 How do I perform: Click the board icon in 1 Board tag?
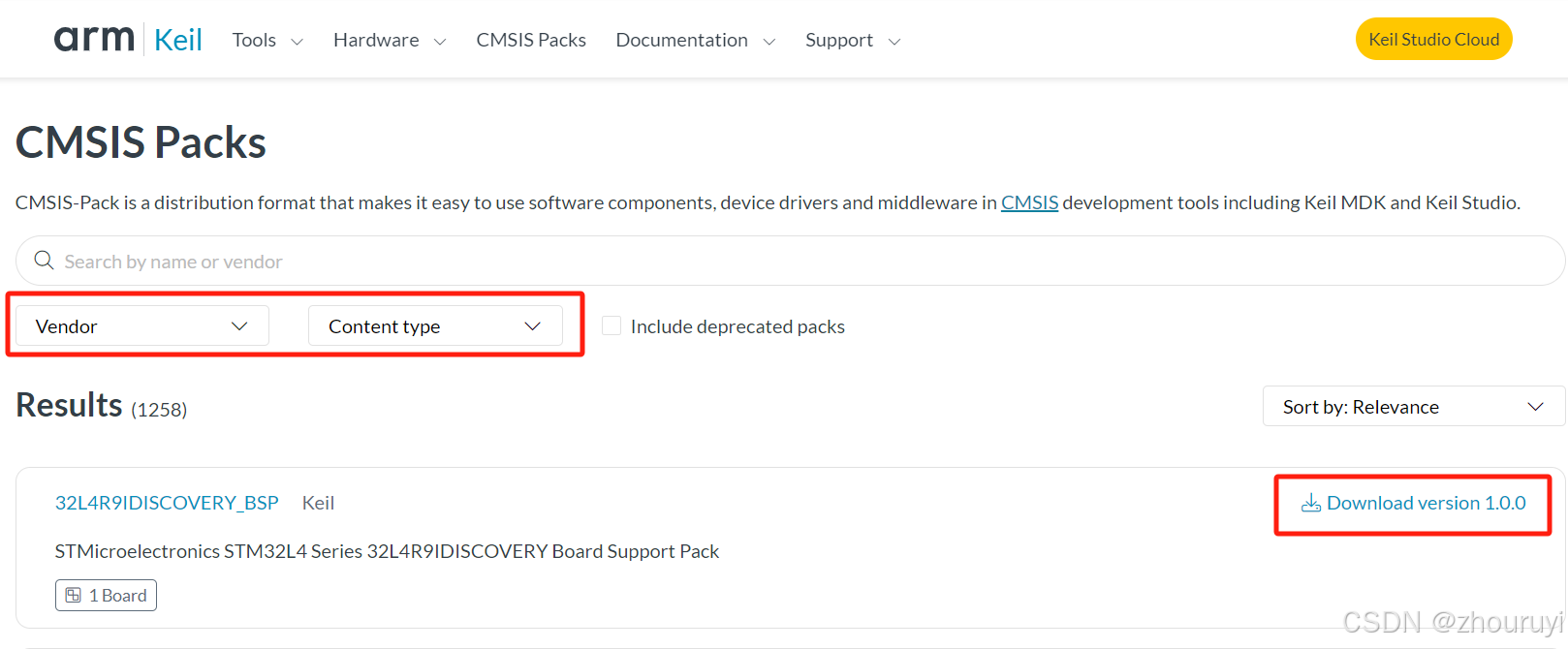point(74,595)
